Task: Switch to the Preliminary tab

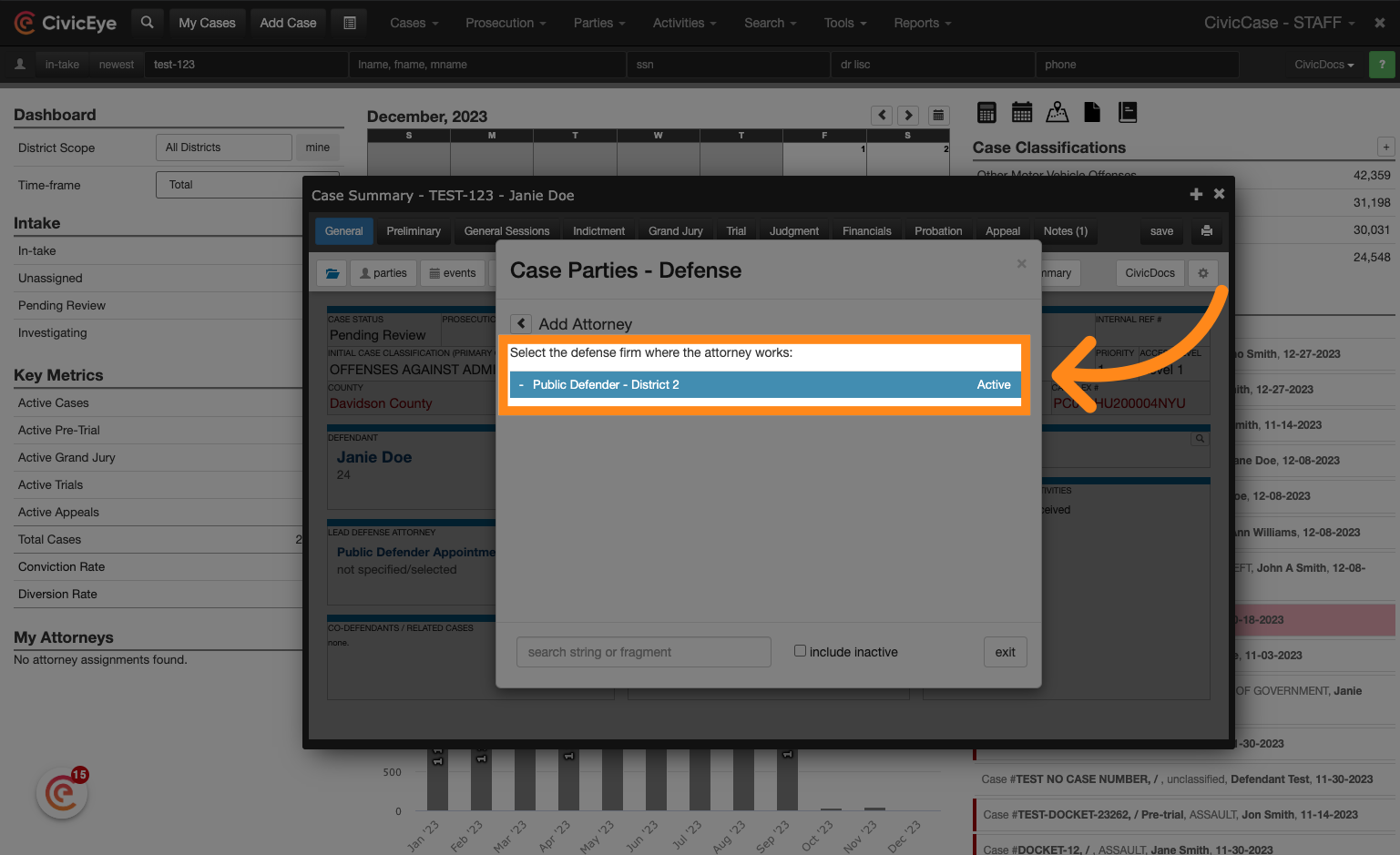Action: (414, 231)
